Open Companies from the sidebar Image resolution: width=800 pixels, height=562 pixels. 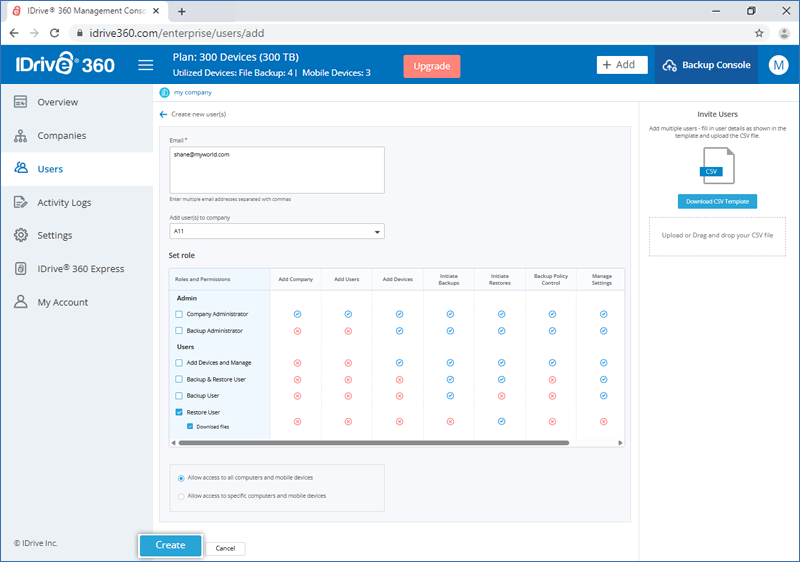pyautogui.click(x=61, y=136)
